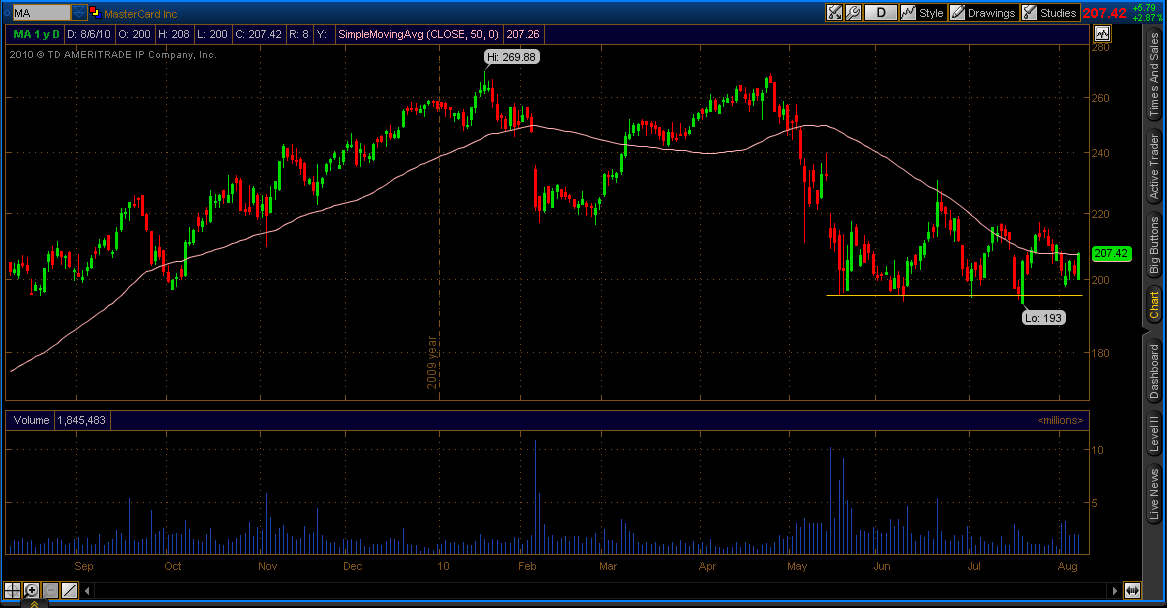
Task: Click the O: 200 open value
Action: coord(135,34)
